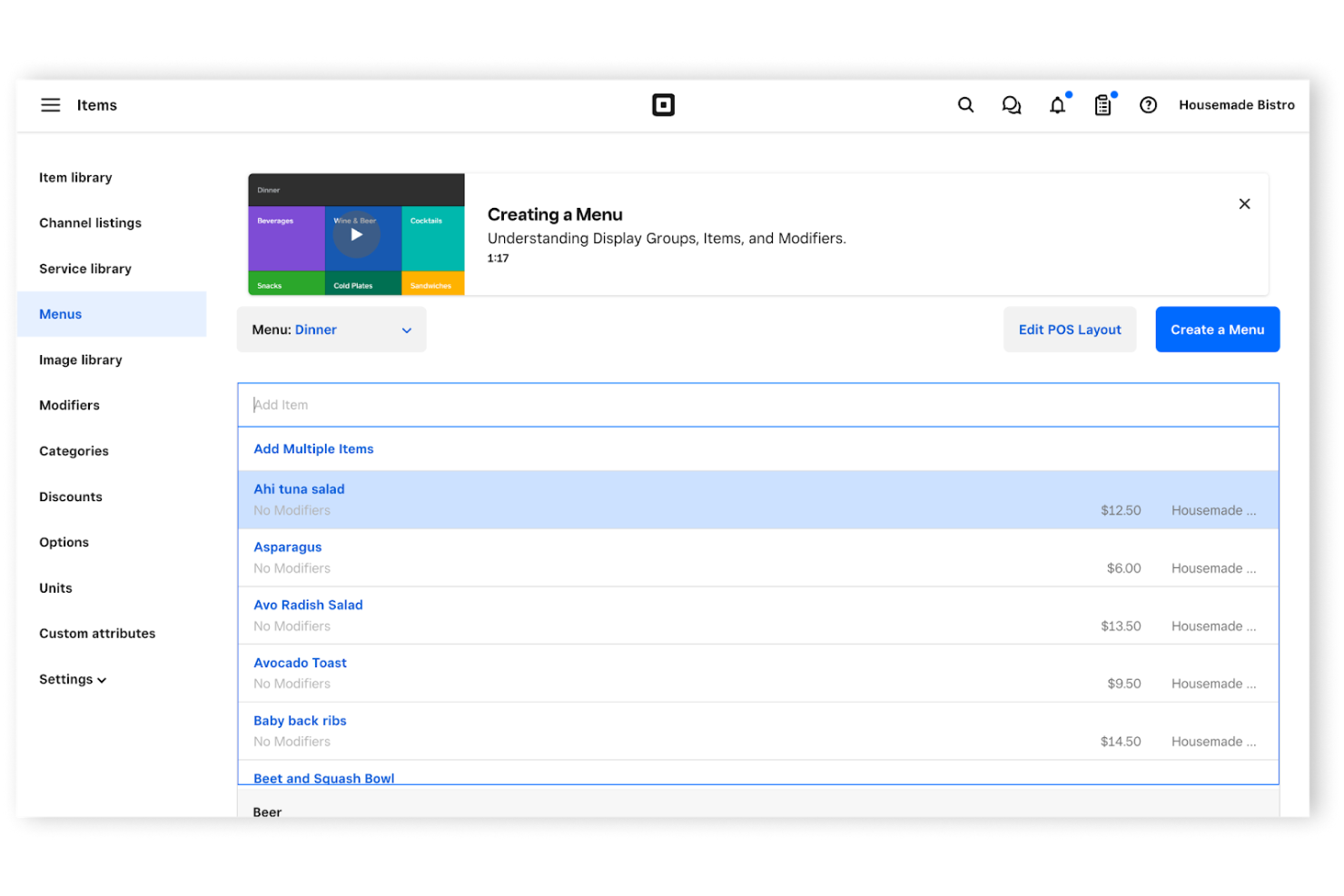Click the Create a Menu button

pyautogui.click(x=1217, y=330)
